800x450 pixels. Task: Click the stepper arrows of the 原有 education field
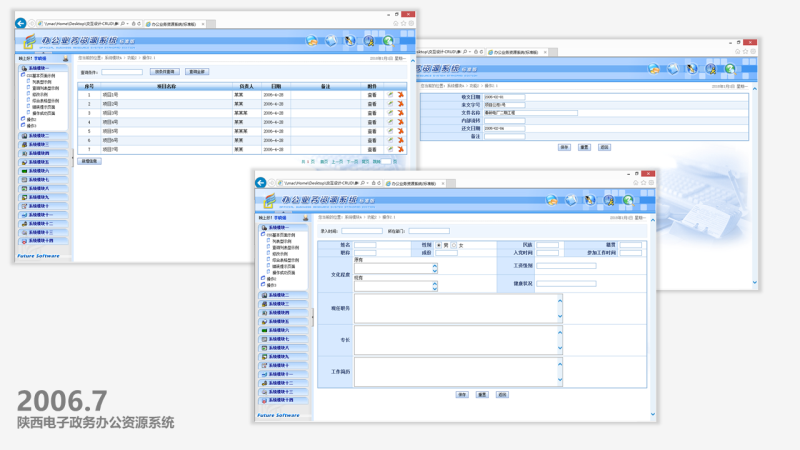pos(435,268)
